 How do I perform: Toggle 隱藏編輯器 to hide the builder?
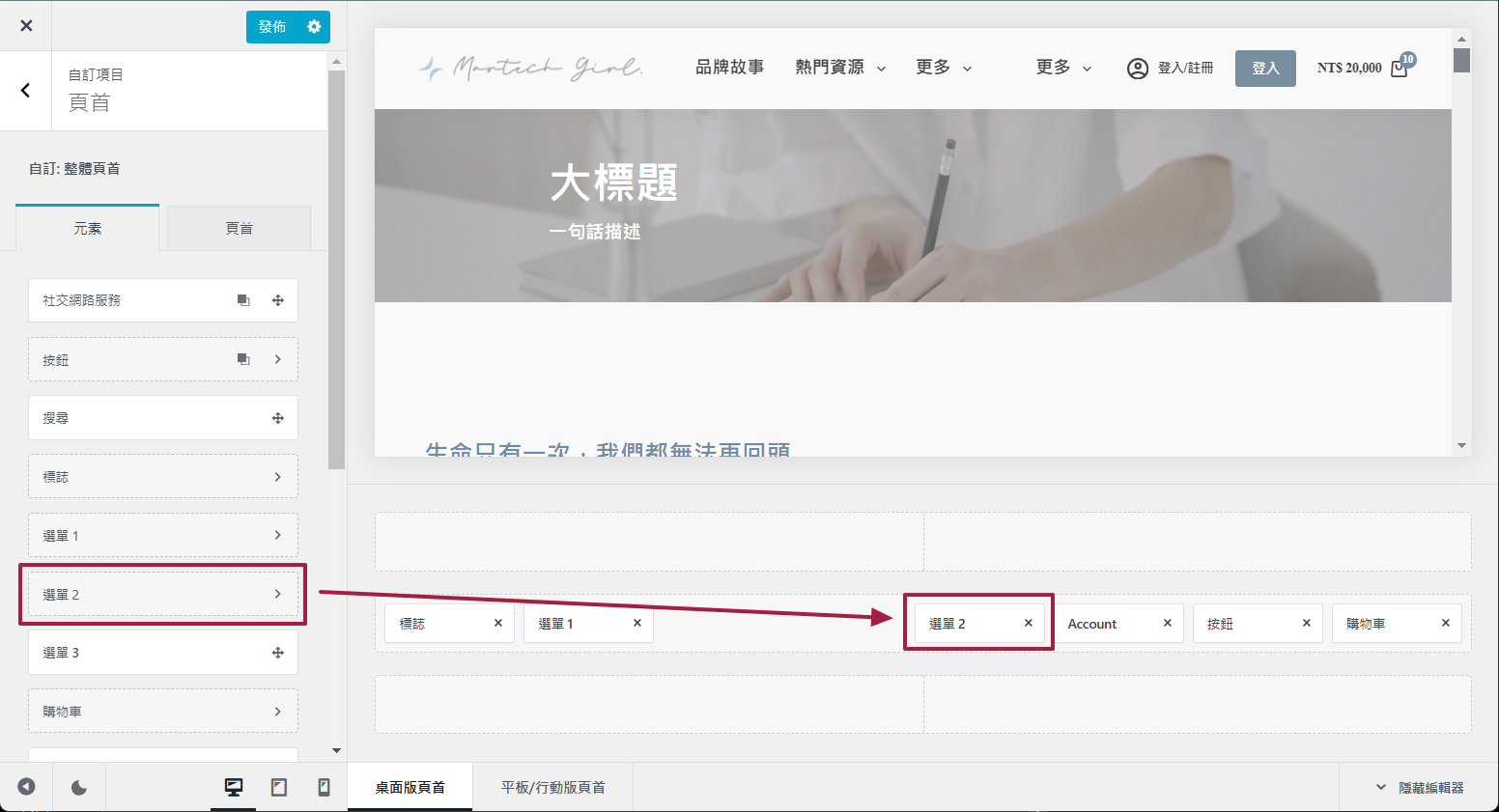(x=1420, y=788)
